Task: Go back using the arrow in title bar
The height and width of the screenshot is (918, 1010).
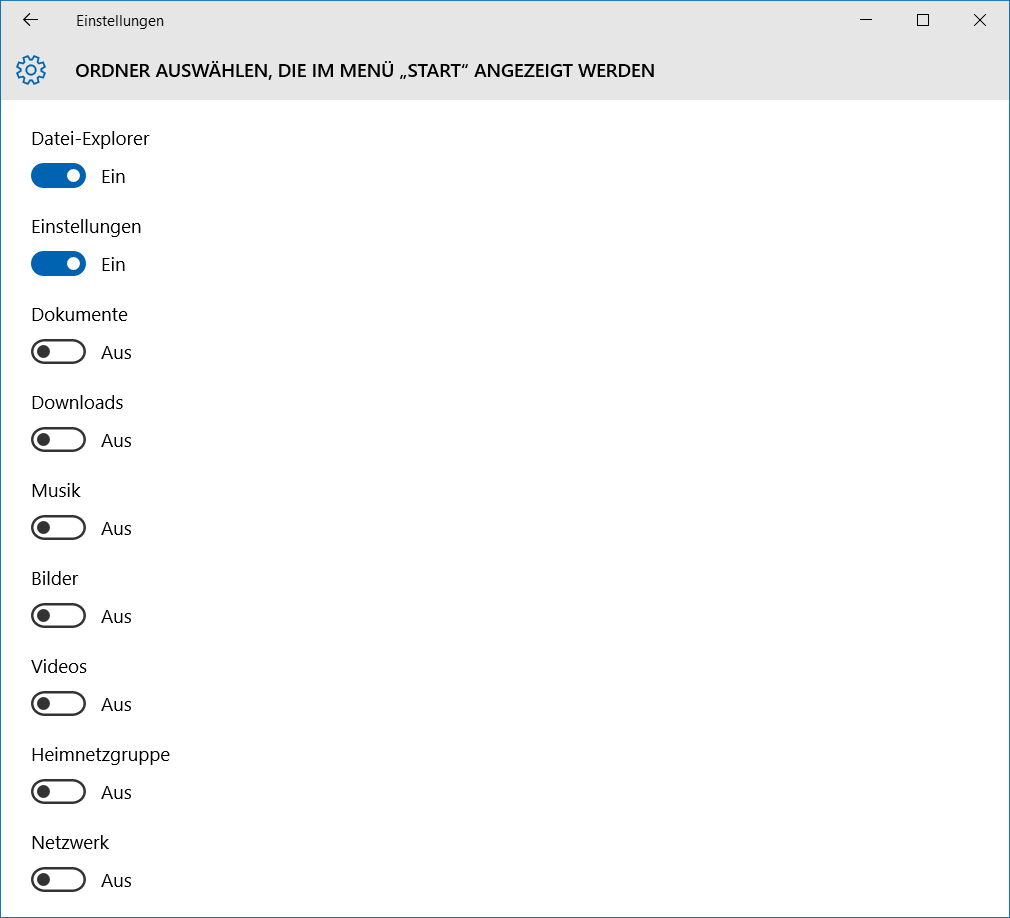Action: click(x=30, y=20)
